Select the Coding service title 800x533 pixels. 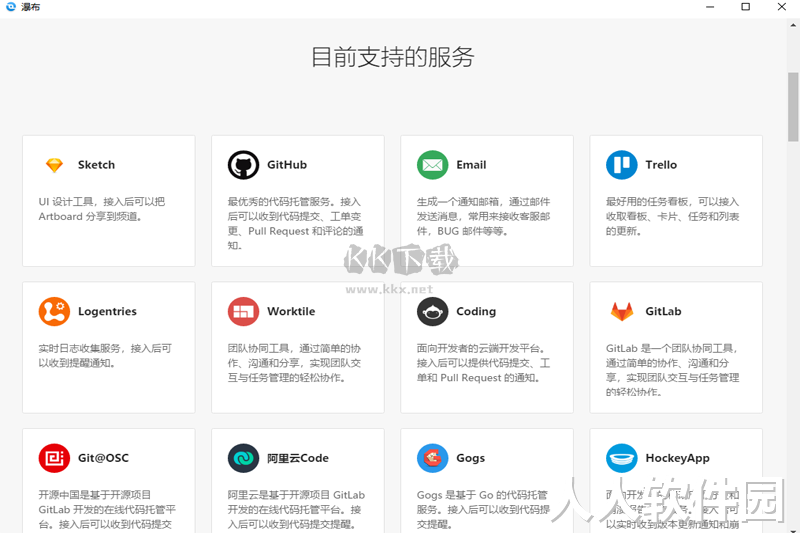pyautogui.click(x=476, y=312)
